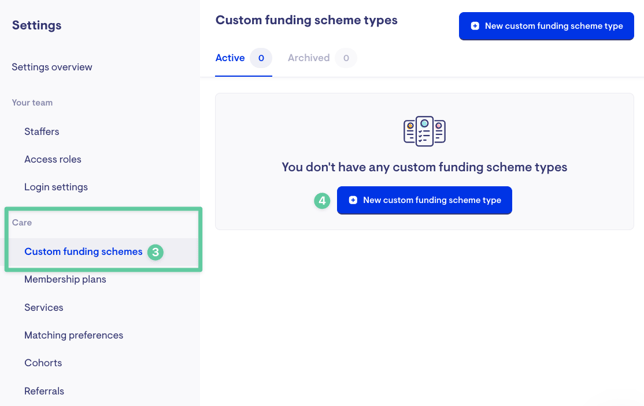Open Matching preferences
This screenshot has height=406, width=644.
pyautogui.click(x=74, y=335)
